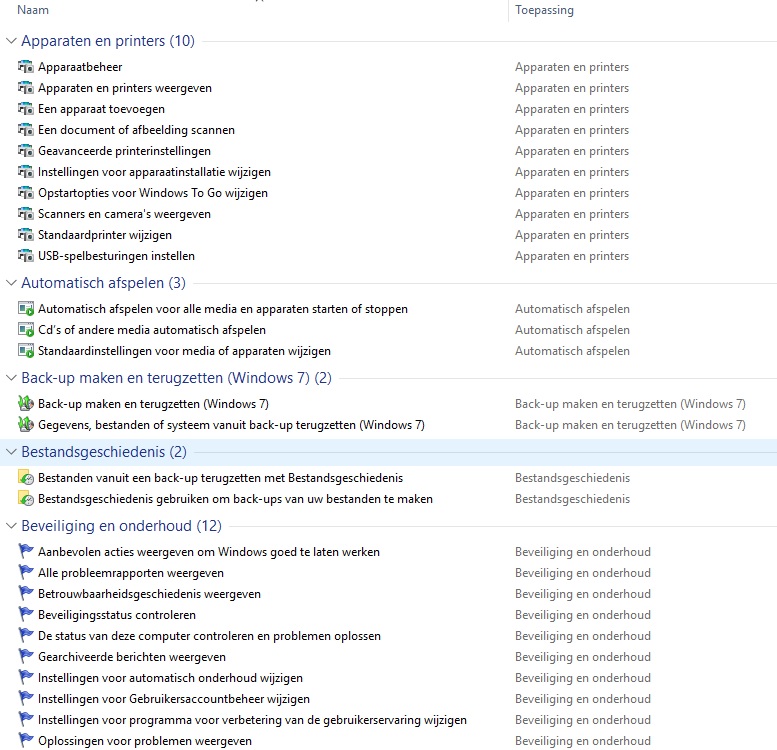
Task: Open Aanbevolen acties weergeven om Windows goed te laten werken
Action: click(x=209, y=551)
